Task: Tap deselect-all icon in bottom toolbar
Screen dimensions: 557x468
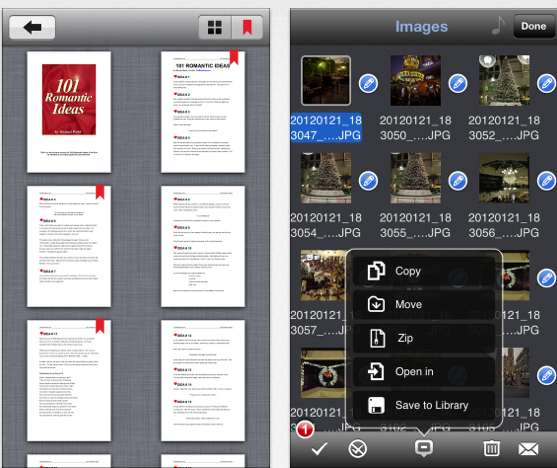Action: 357,448
